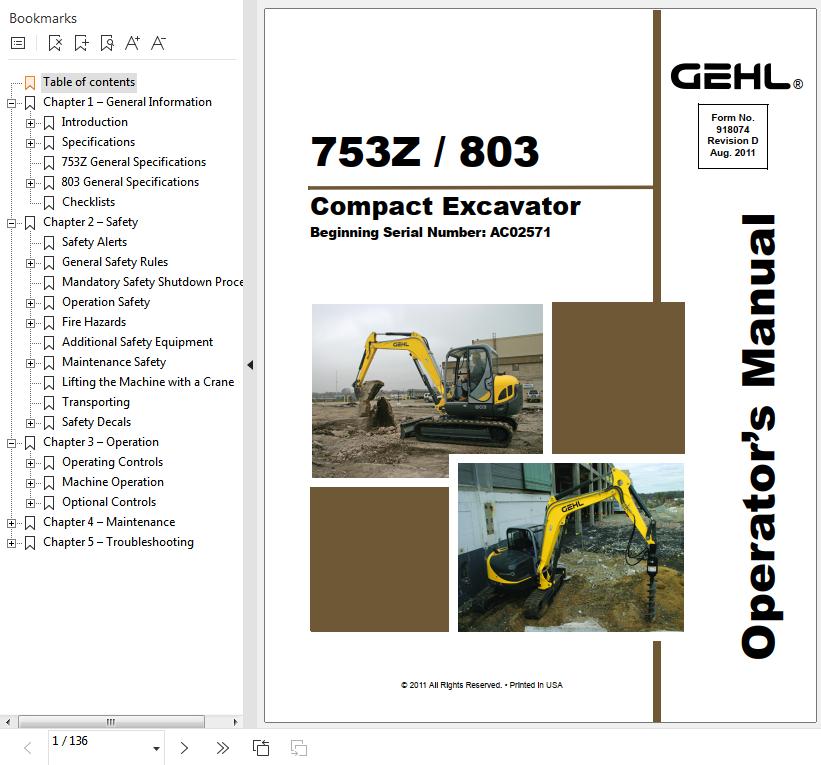Open Table of contents bookmark
Viewport: 821px width, 765px height.
tap(89, 82)
